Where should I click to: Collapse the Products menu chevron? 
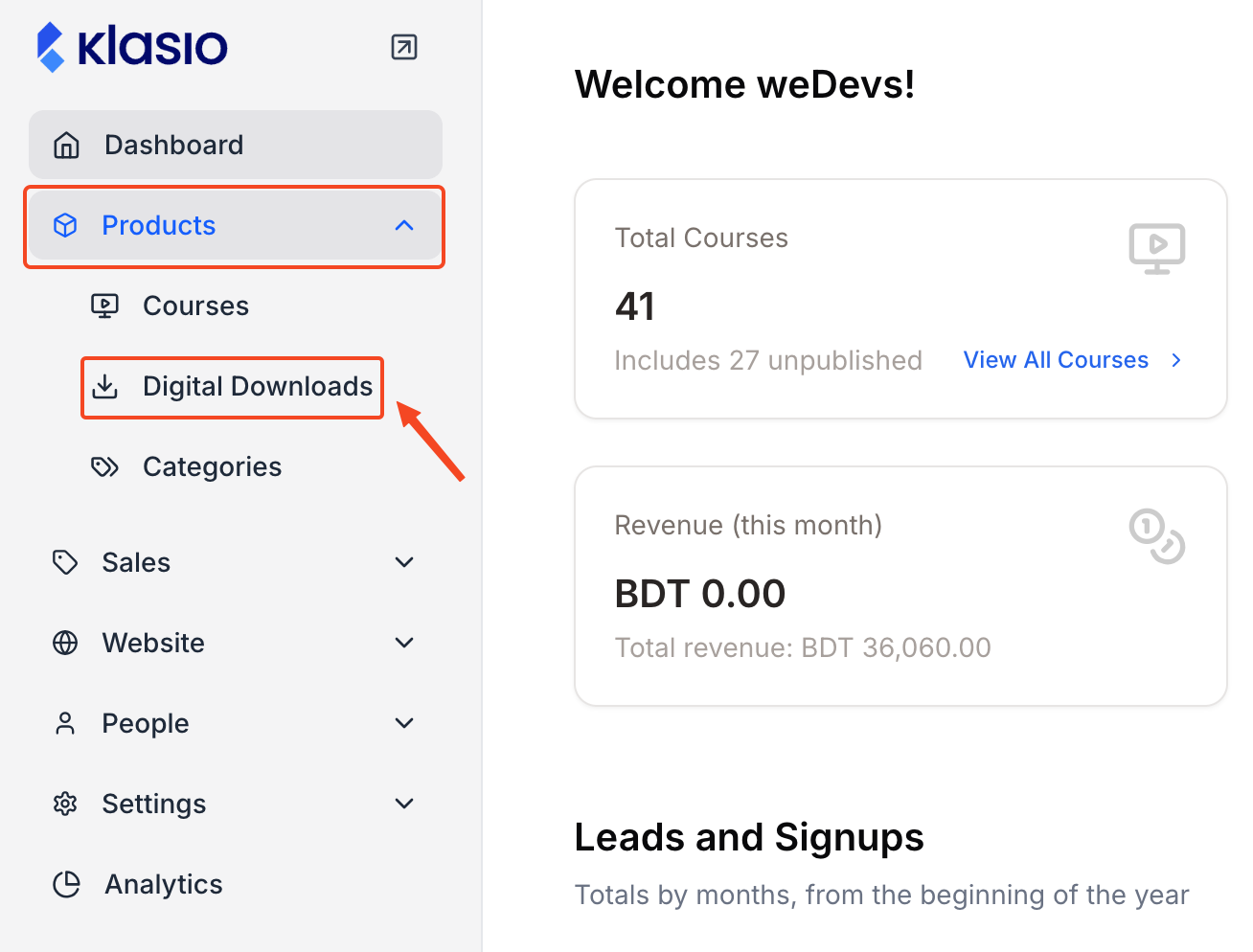point(404,225)
